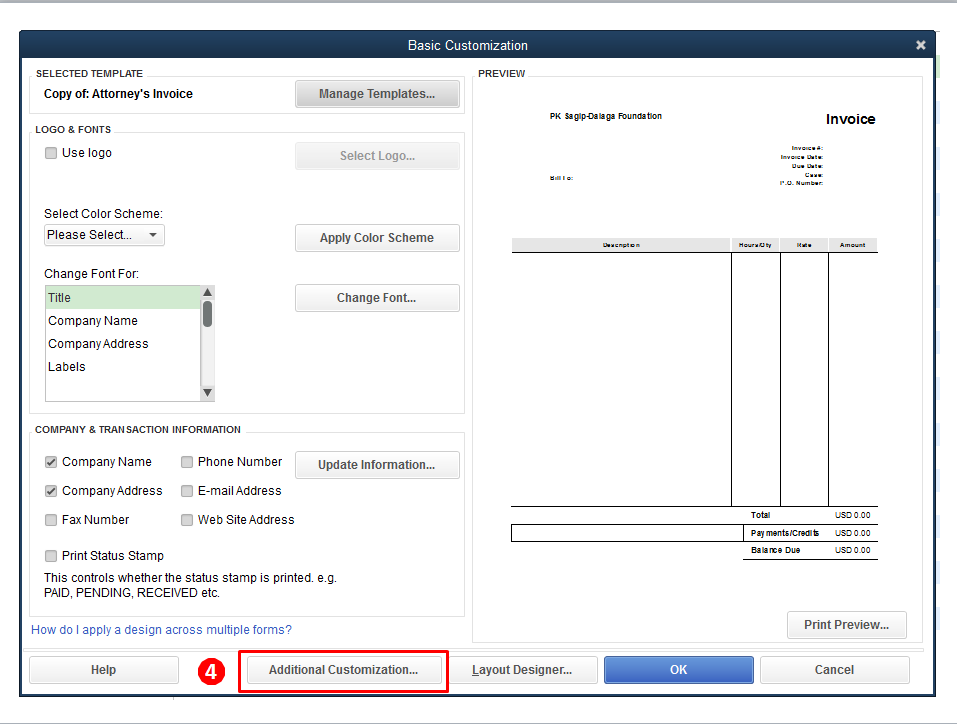The width and height of the screenshot is (957, 724).
Task: Click Update Information button
Action: [x=377, y=465]
